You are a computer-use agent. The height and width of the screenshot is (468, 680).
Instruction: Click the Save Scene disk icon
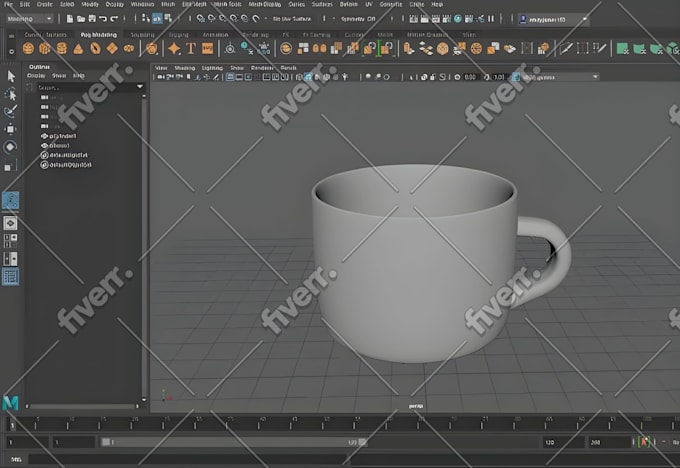(92, 19)
